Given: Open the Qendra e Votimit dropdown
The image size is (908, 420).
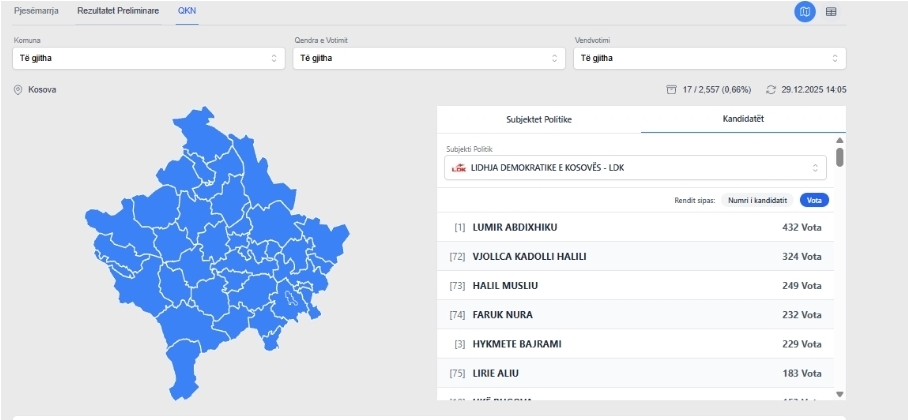Looking at the screenshot, I should click(430, 58).
